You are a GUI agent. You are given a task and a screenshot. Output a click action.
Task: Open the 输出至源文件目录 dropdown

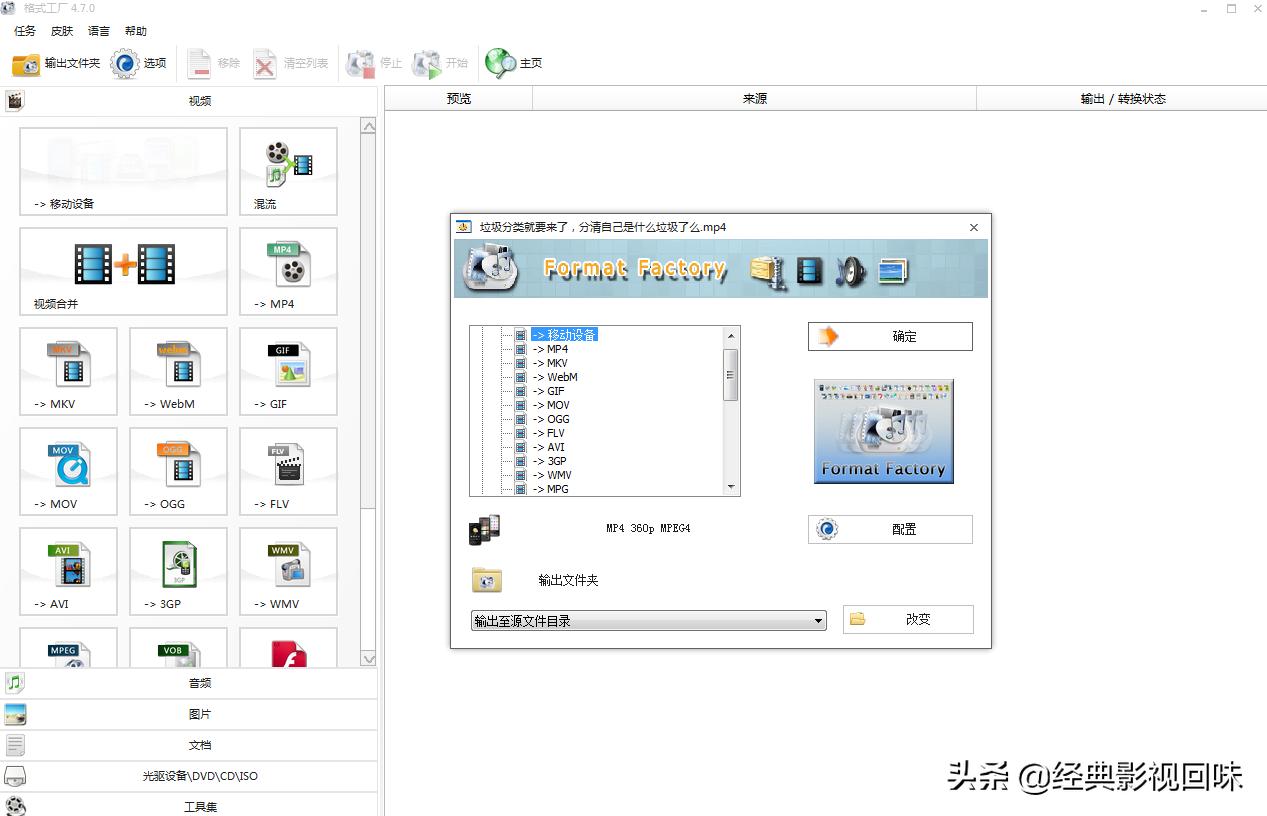649,621
